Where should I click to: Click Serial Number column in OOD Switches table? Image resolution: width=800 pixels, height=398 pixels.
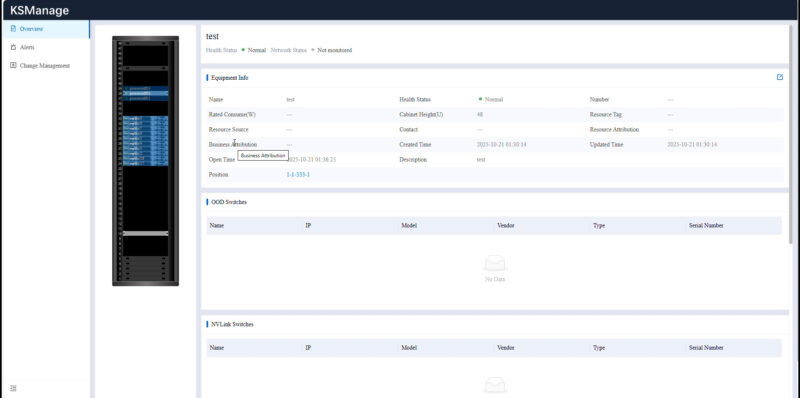706,226
